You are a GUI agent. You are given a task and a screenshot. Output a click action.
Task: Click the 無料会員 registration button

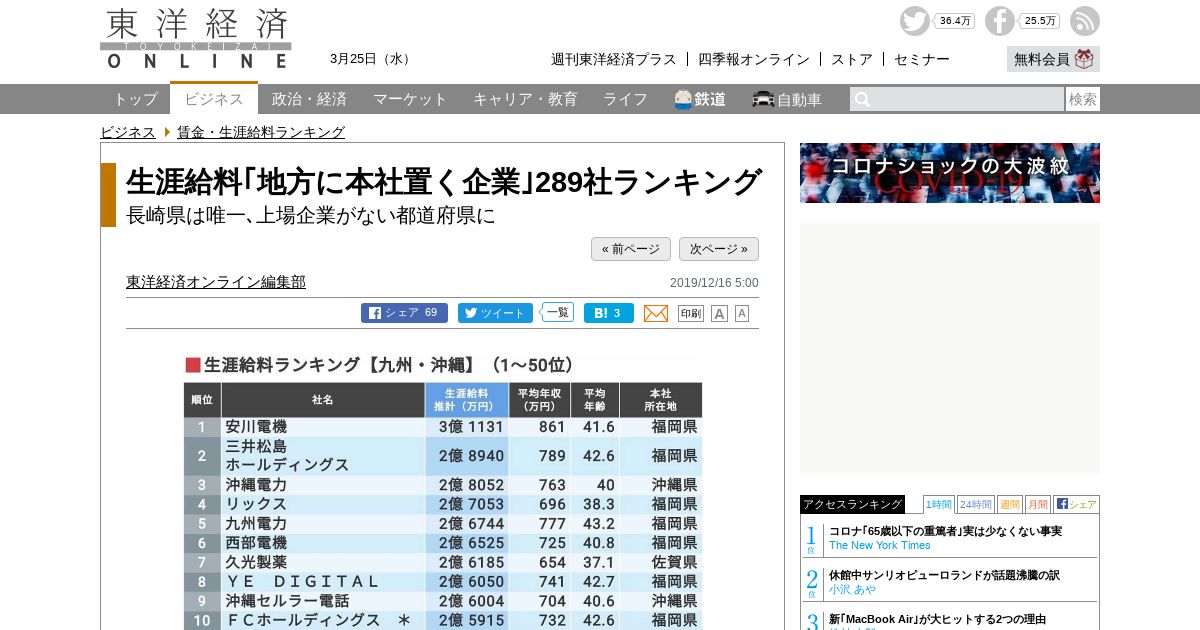(x=1053, y=59)
